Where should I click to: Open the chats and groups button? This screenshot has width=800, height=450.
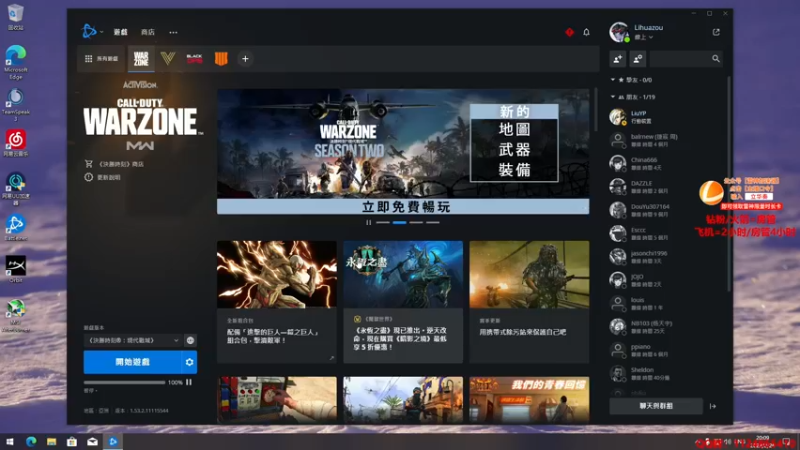(x=656, y=406)
